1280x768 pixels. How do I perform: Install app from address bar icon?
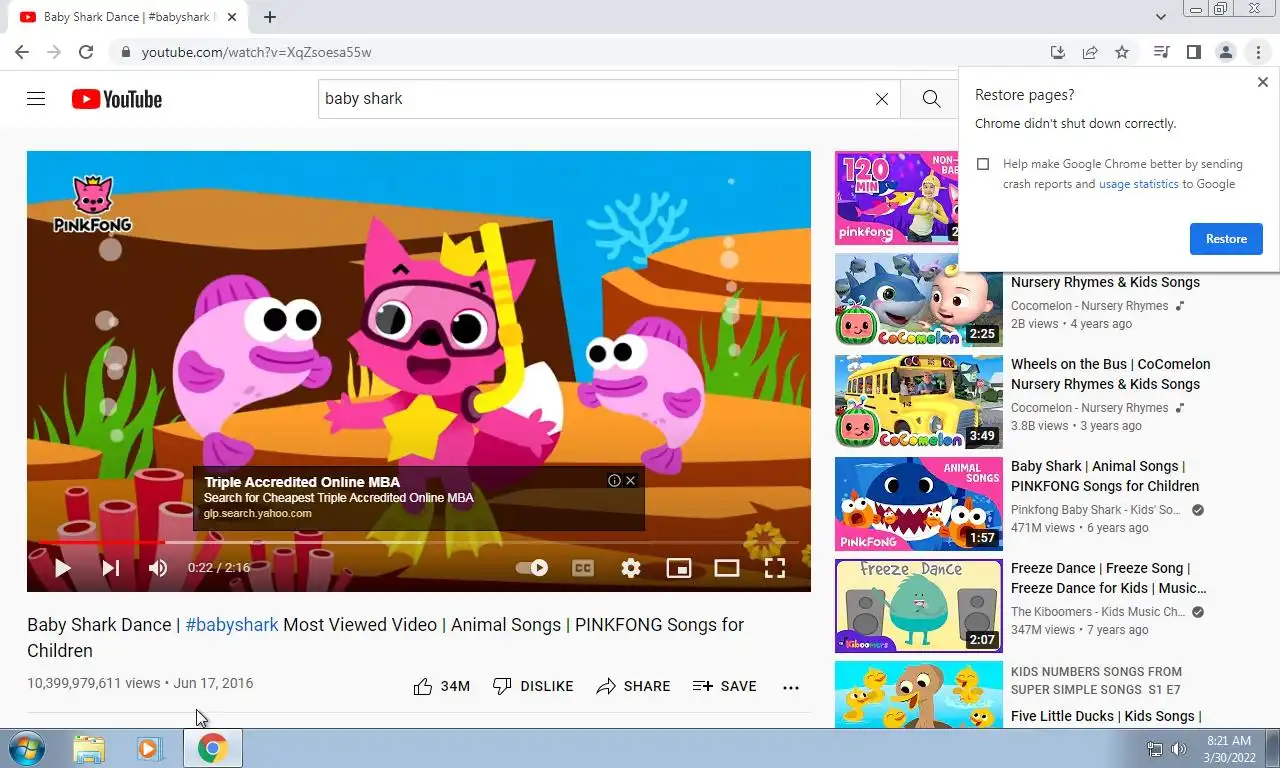1058,52
